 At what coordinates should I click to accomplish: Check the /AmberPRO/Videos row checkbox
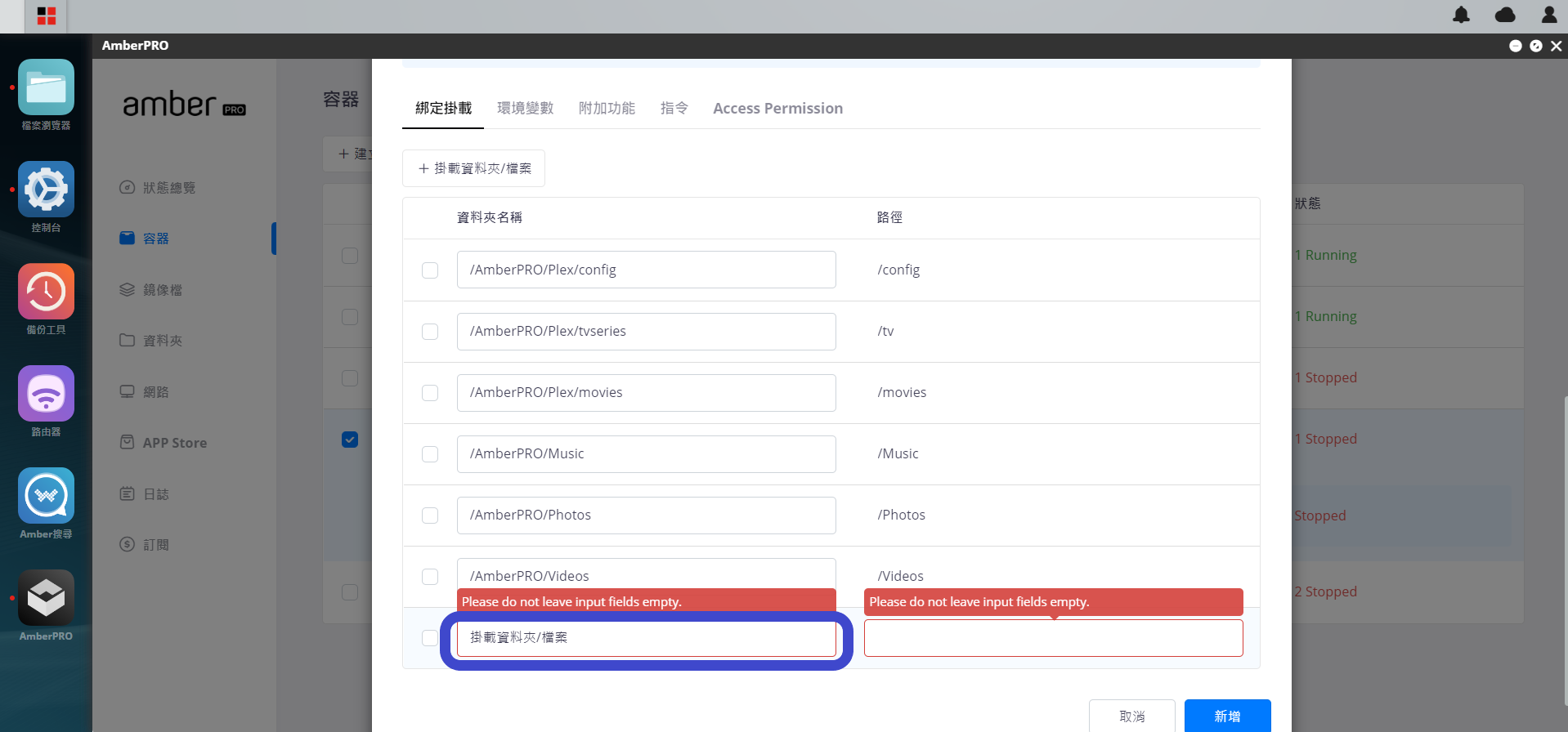point(430,577)
